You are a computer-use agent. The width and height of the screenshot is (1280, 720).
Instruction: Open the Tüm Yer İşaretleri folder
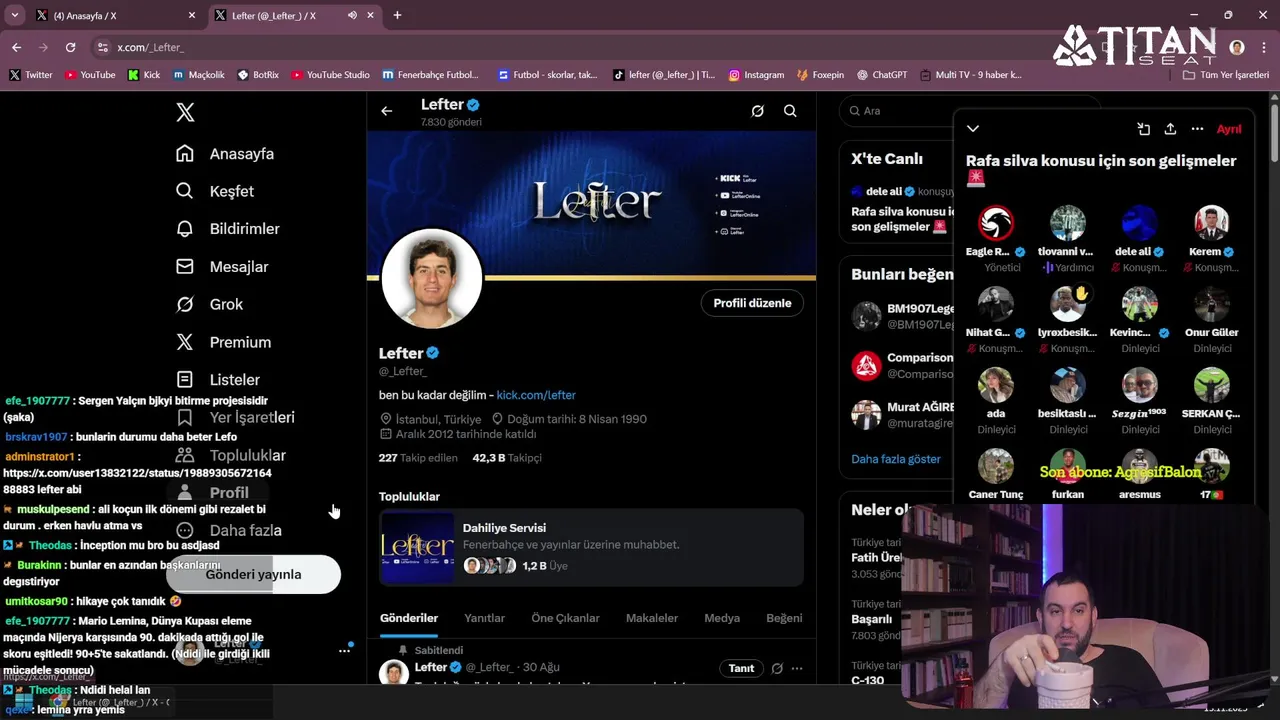1225,75
